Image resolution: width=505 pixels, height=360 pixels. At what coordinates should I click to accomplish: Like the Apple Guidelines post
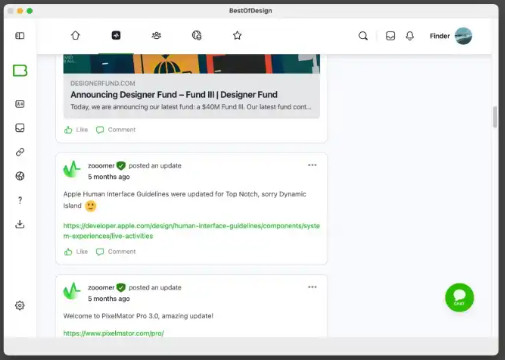76,252
